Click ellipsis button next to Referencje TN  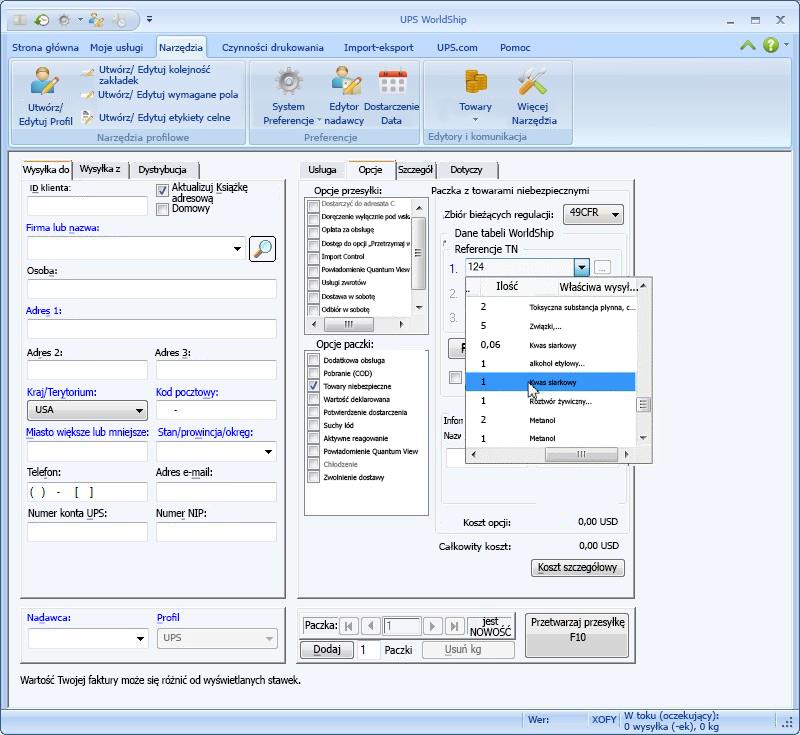tap(602, 267)
